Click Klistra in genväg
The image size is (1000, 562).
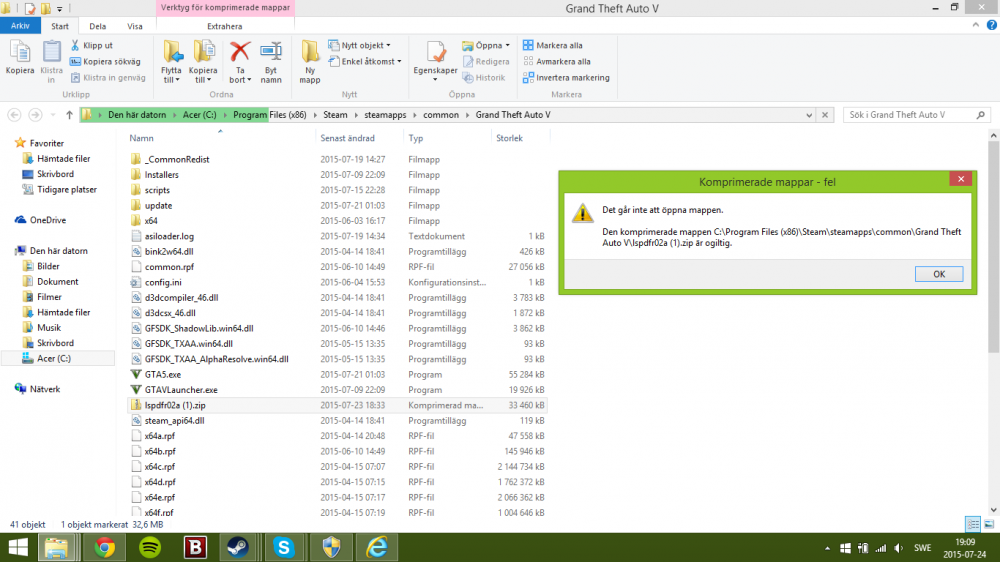tap(108, 77)
